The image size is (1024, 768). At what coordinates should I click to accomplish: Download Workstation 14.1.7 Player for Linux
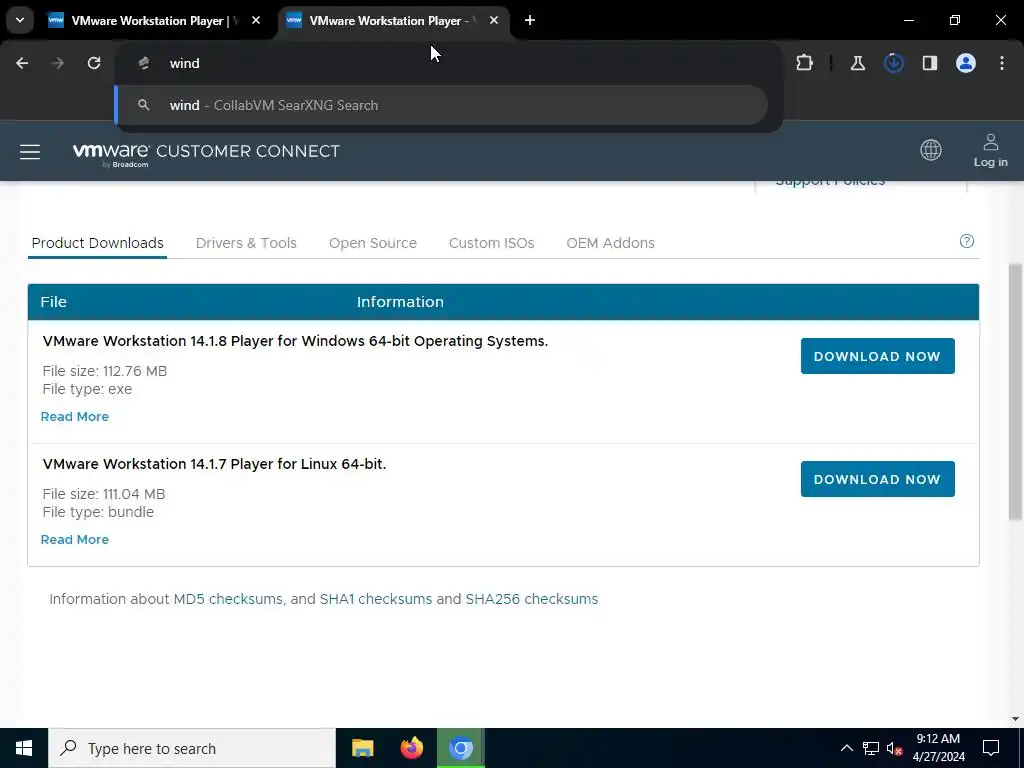point(877,479)
